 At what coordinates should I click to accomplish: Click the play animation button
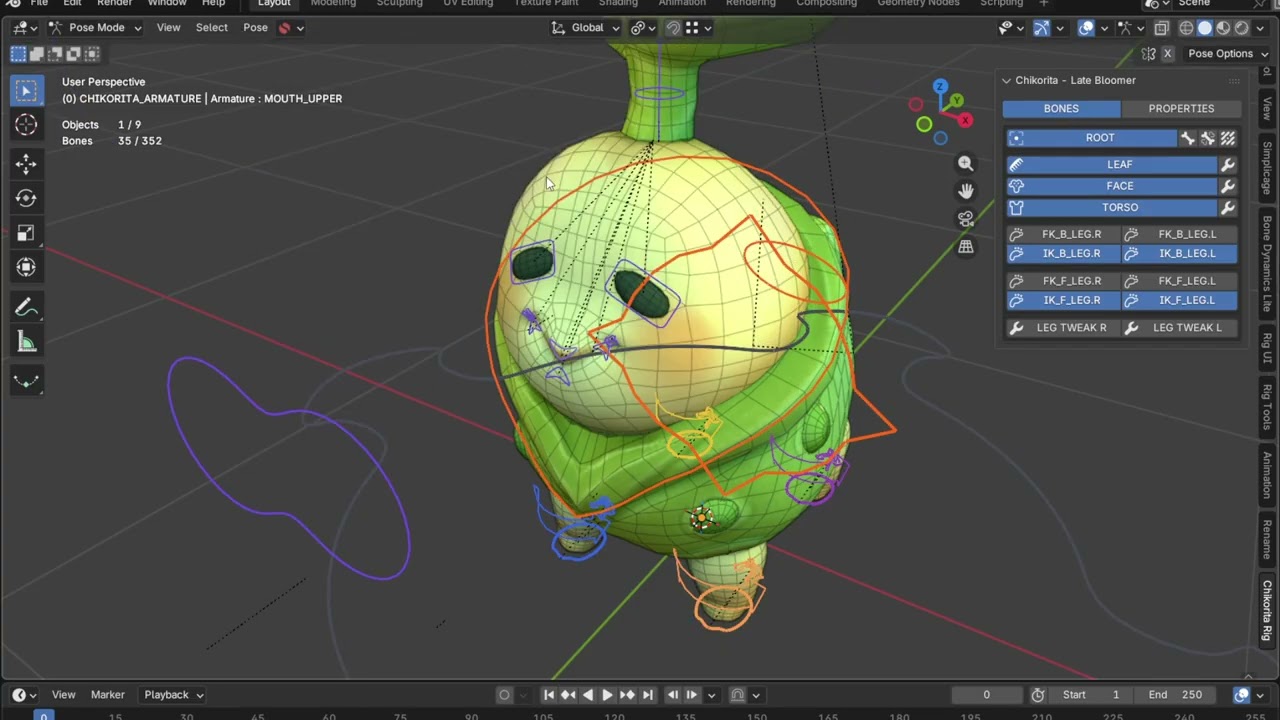coord(607,695)
